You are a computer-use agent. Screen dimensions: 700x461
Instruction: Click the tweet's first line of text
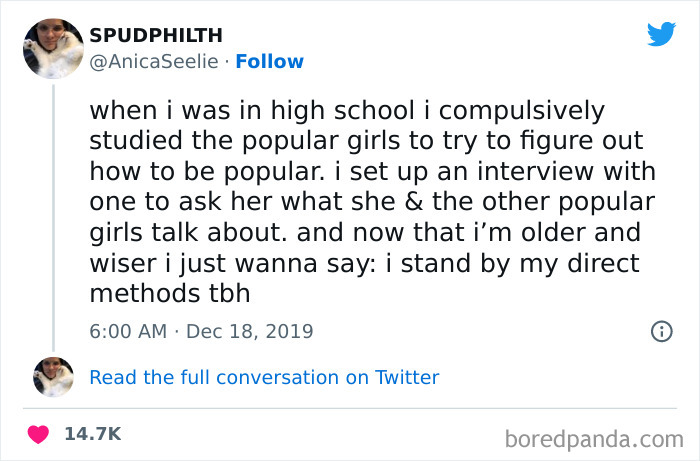click(x=347, y=109)
